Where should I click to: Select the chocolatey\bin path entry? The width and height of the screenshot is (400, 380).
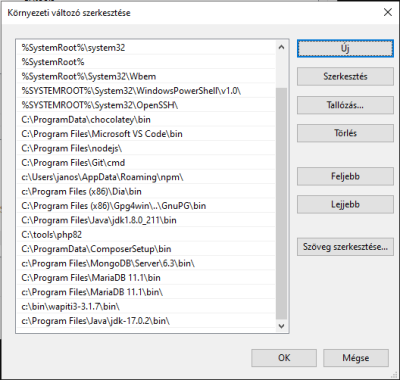146,119
